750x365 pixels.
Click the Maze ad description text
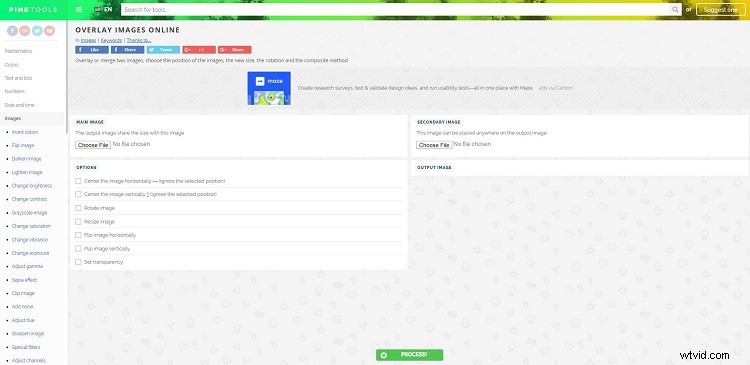click(x=415, y=88)
